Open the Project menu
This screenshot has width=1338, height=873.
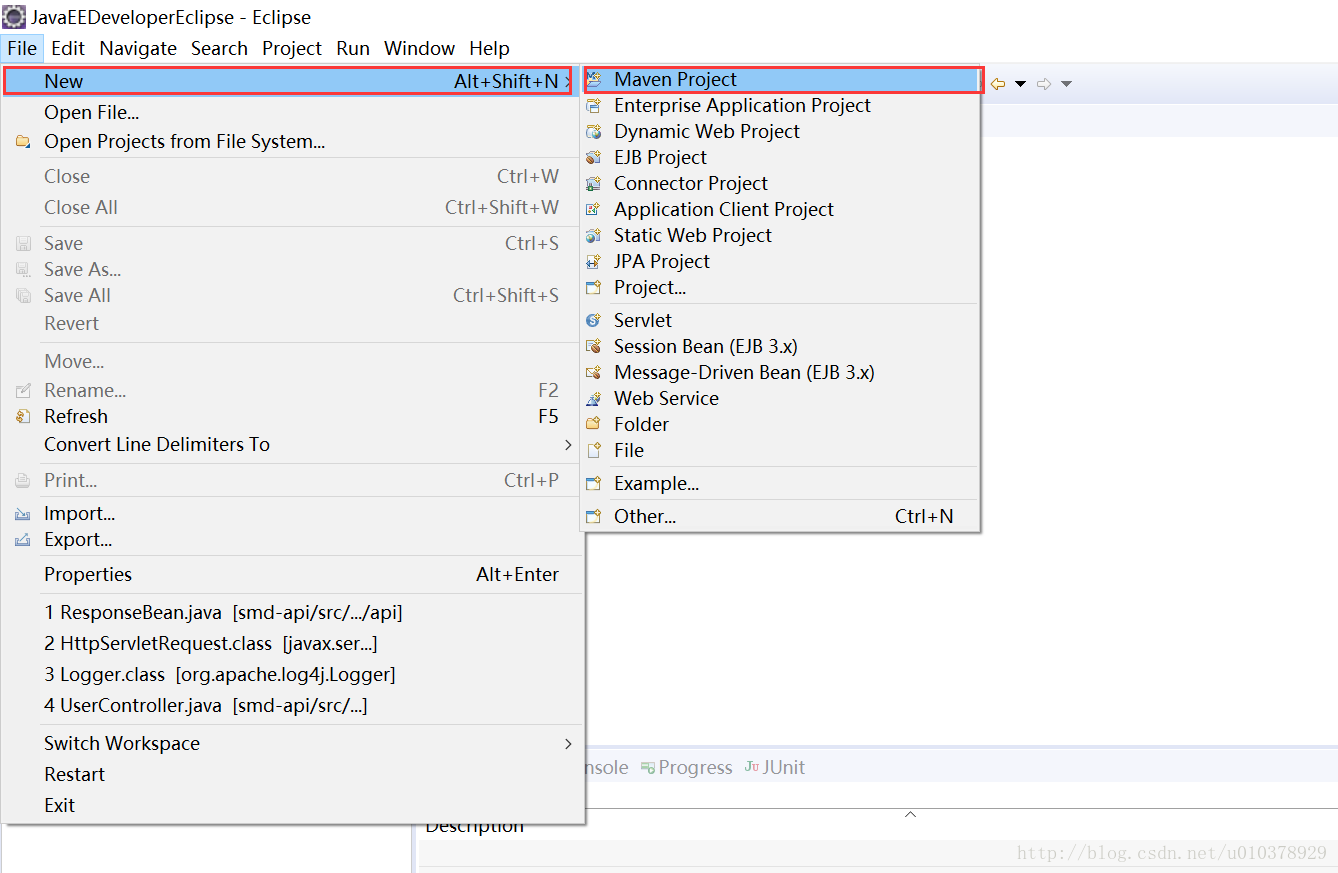pos(292,48)
